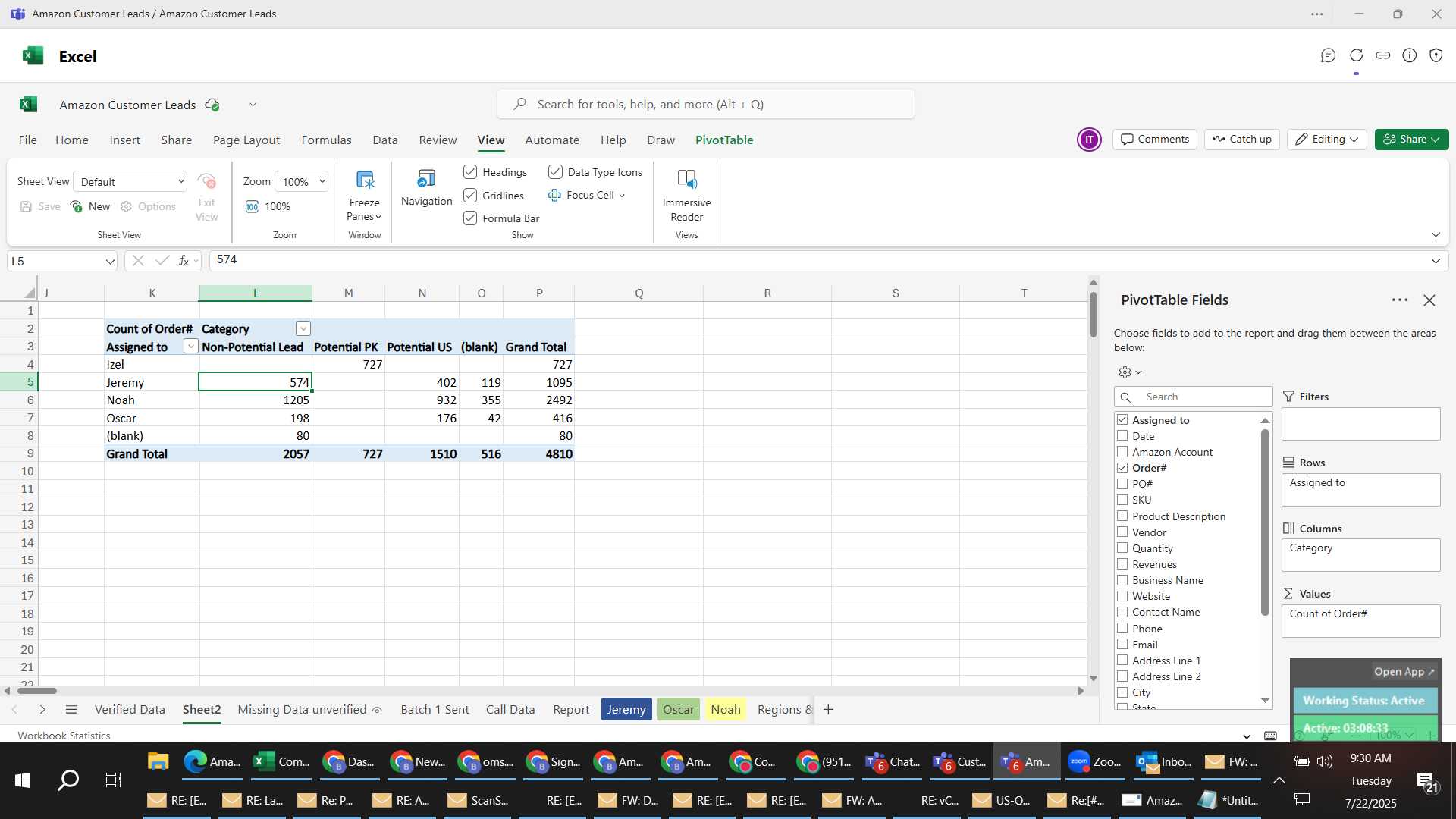This screenshot has height=819, width=1456.
Task: Copy link icon in Teams header
Action: click(x=1383, y=55)
